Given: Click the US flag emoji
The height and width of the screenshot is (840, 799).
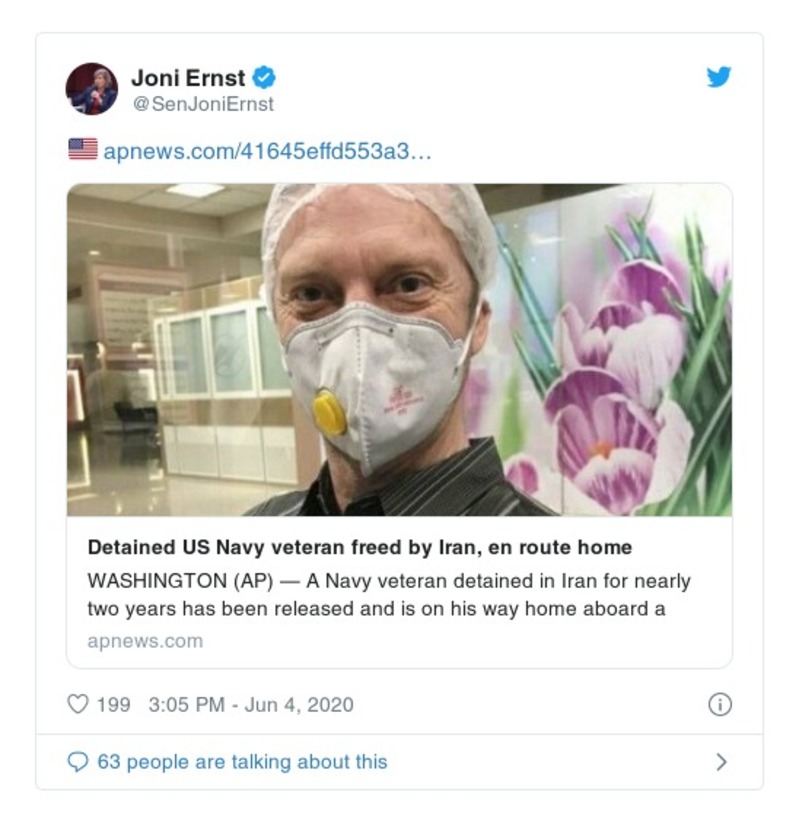Looking at the screenshot, I should click(x=82, y=150).
